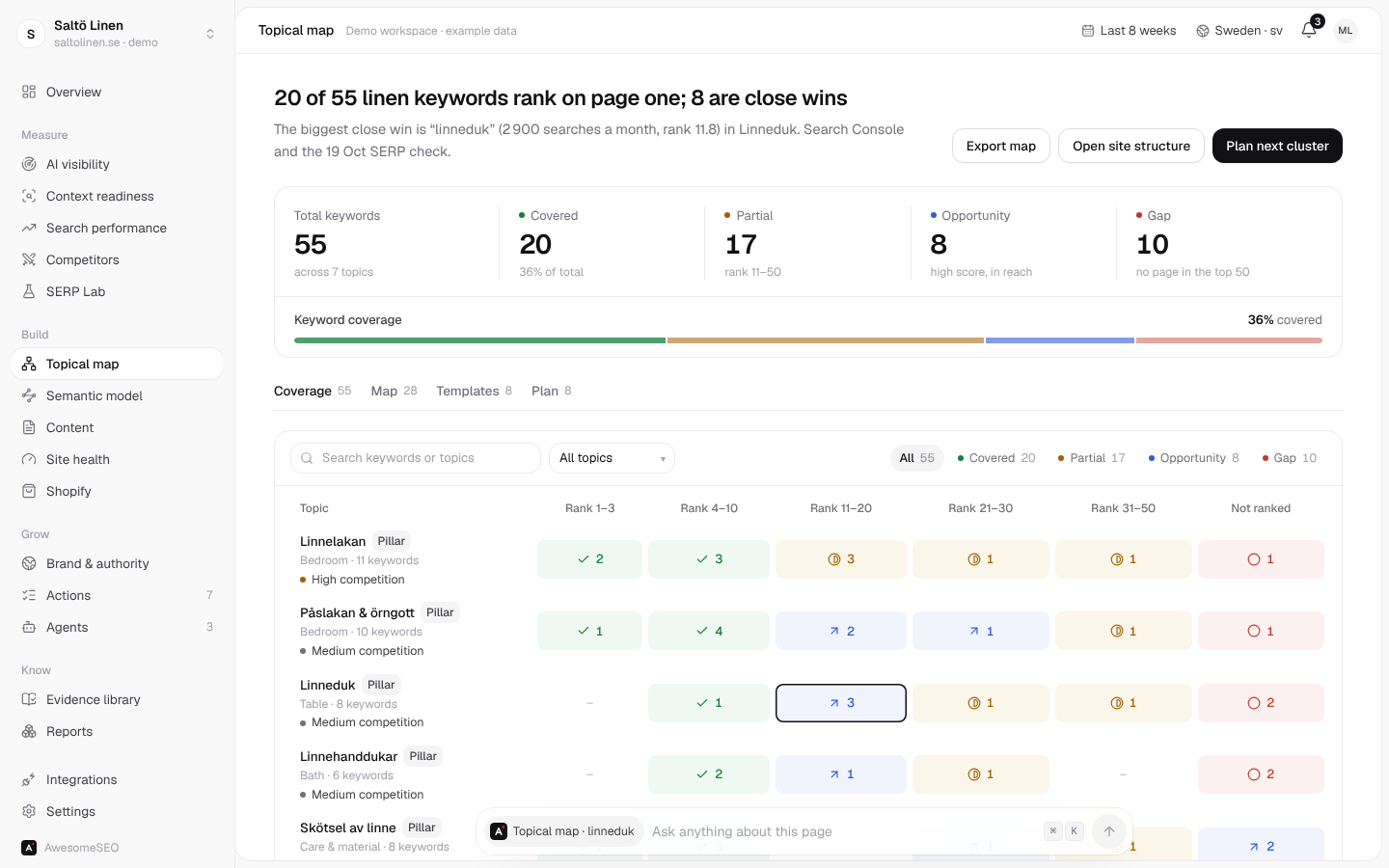This screenshot has height=868, width=1389.
Task: Switch to the Map tab
Action: click(x=394, y=391)
